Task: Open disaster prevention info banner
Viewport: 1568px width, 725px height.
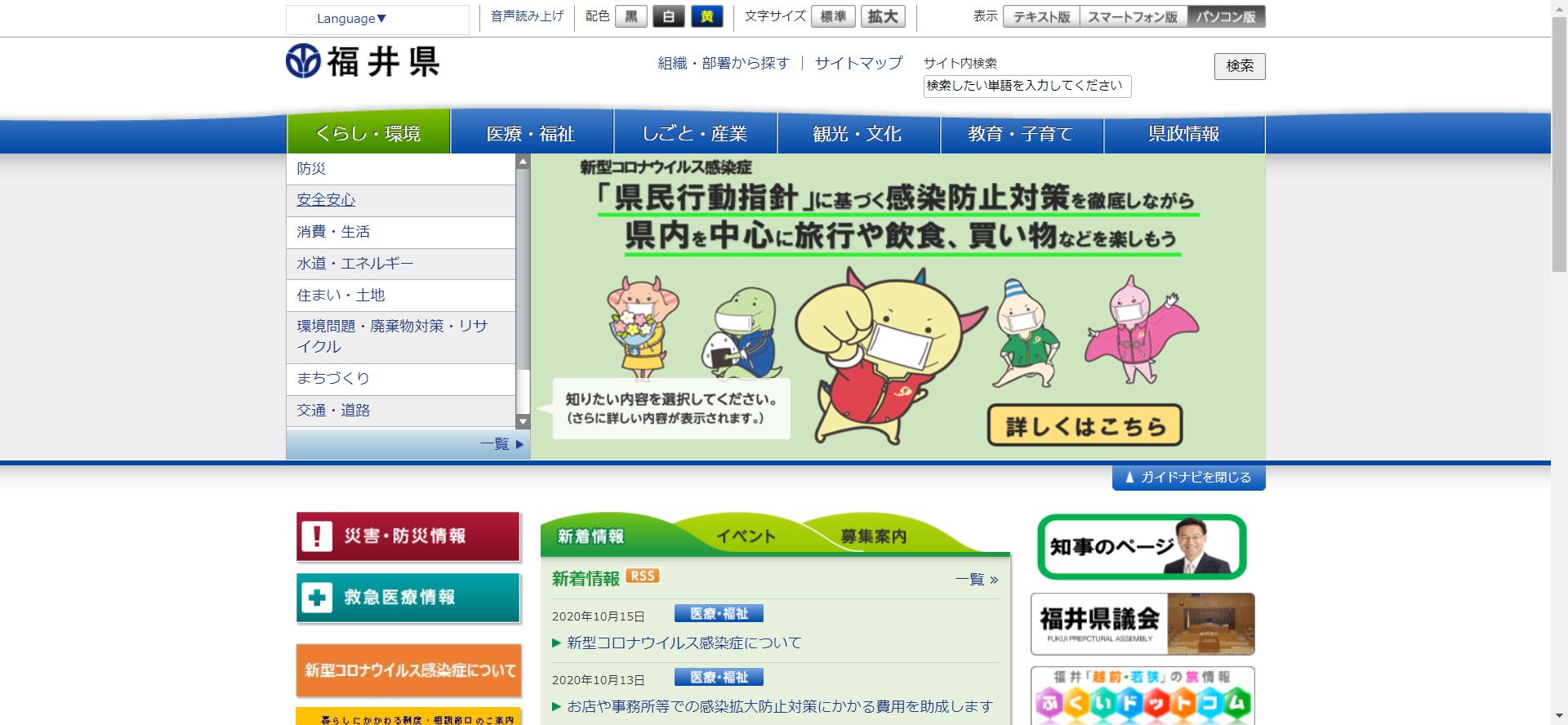Action: click(408, 536)
